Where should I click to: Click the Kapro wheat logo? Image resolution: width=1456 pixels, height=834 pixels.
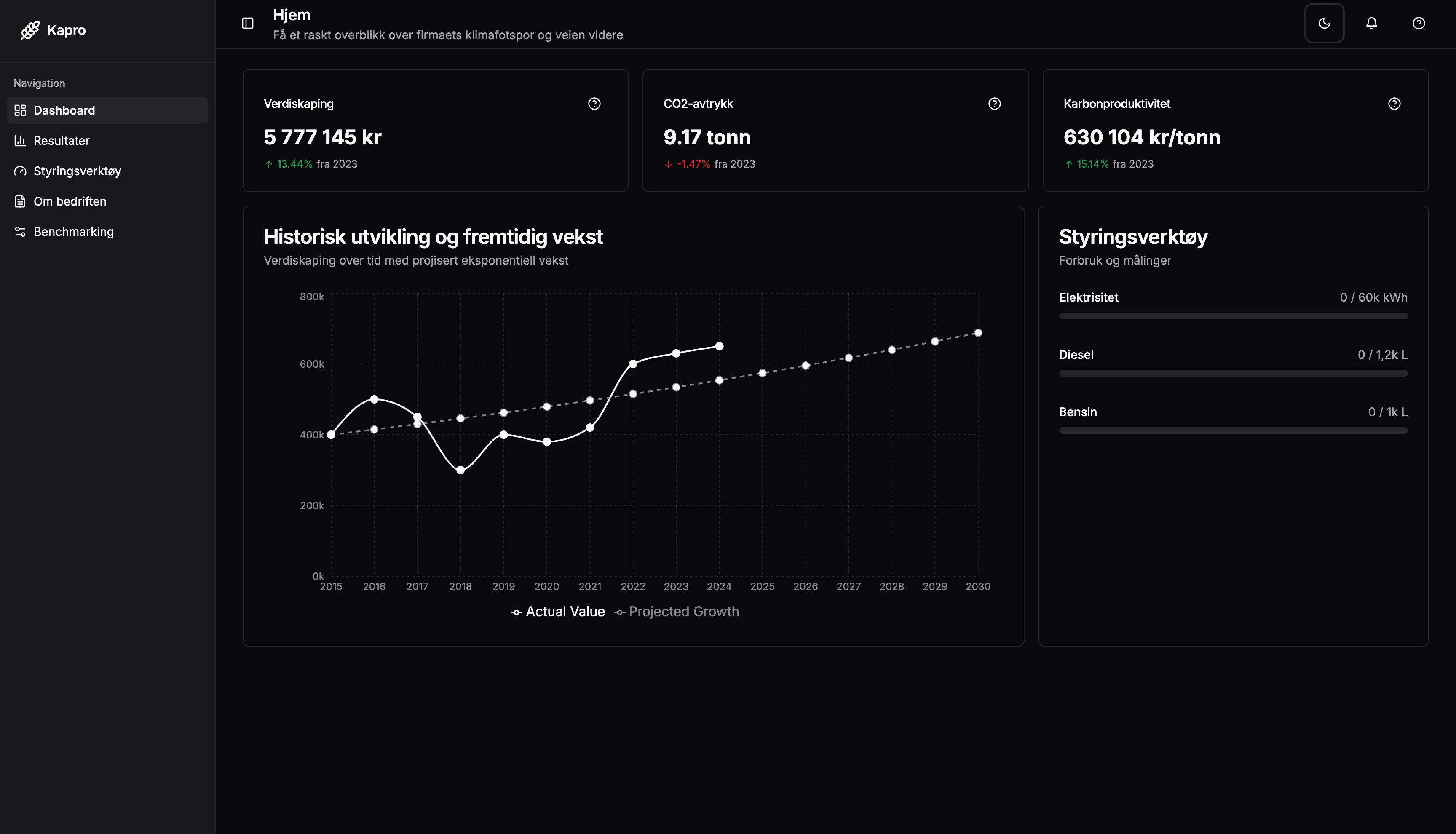(30, 30)
